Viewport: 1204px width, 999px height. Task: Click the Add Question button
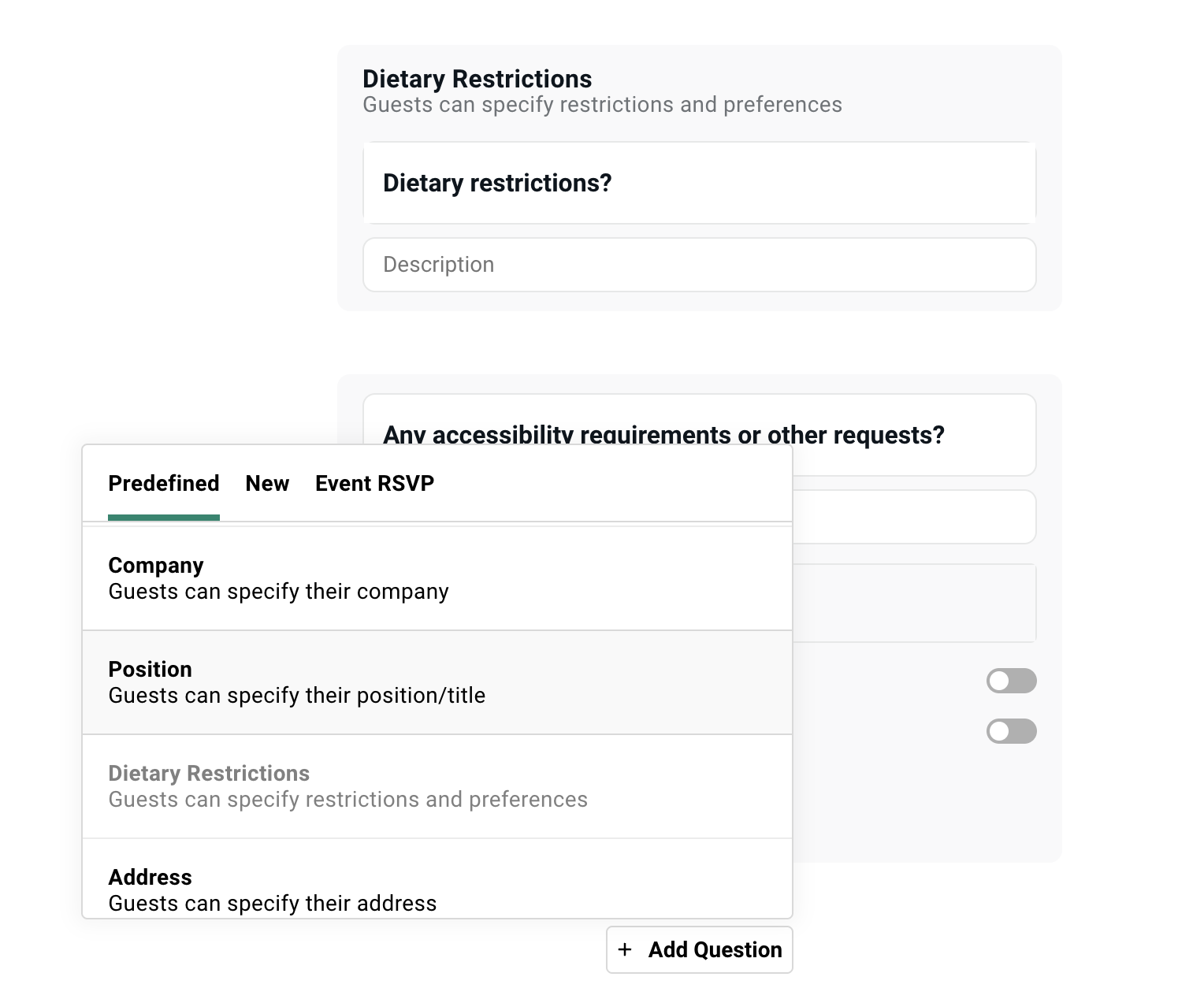point(699,950)
